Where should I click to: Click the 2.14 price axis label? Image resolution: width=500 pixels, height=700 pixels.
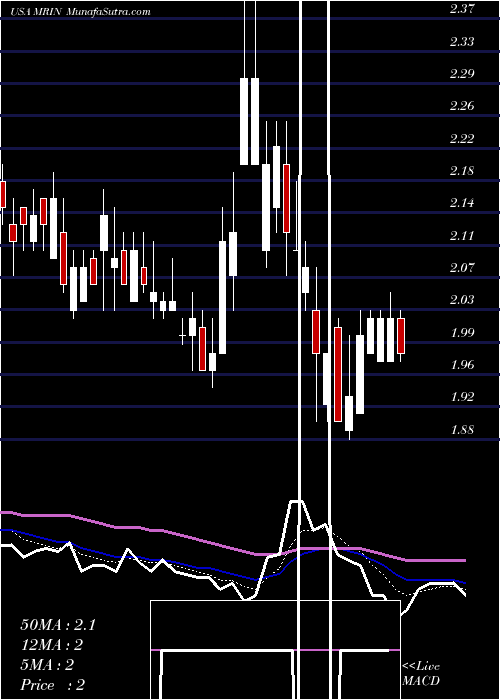click(x=462, y=203)
